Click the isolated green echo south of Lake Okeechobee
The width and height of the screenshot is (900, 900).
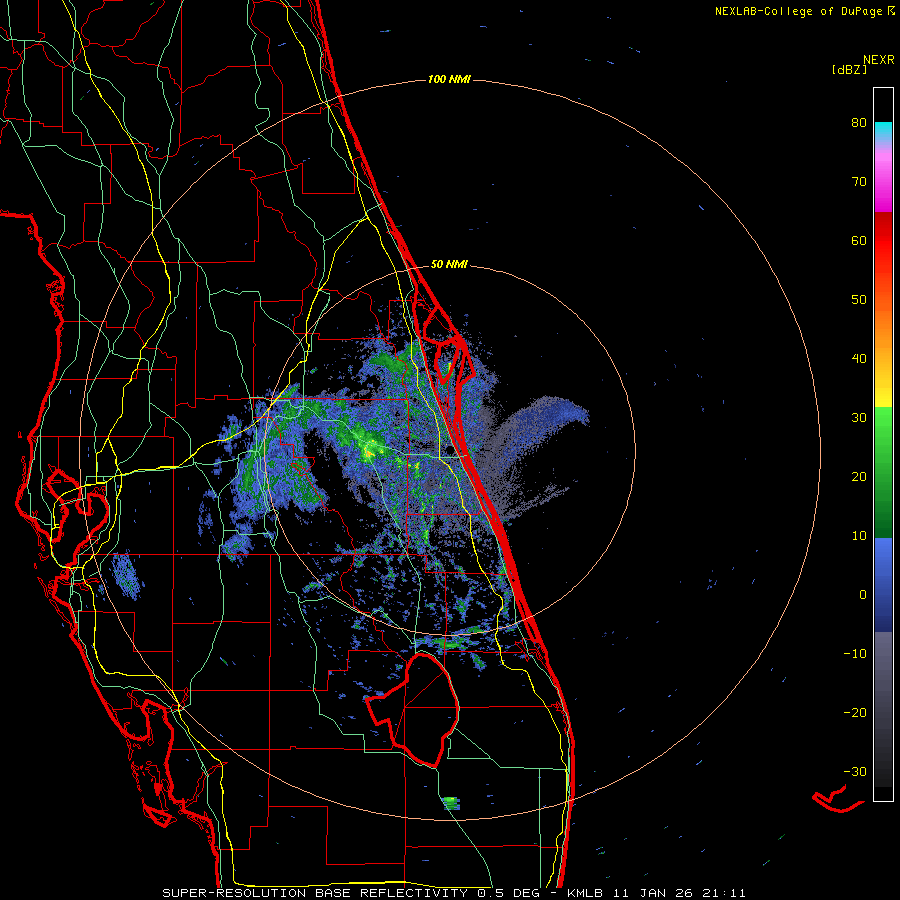[x=451, y=802]
